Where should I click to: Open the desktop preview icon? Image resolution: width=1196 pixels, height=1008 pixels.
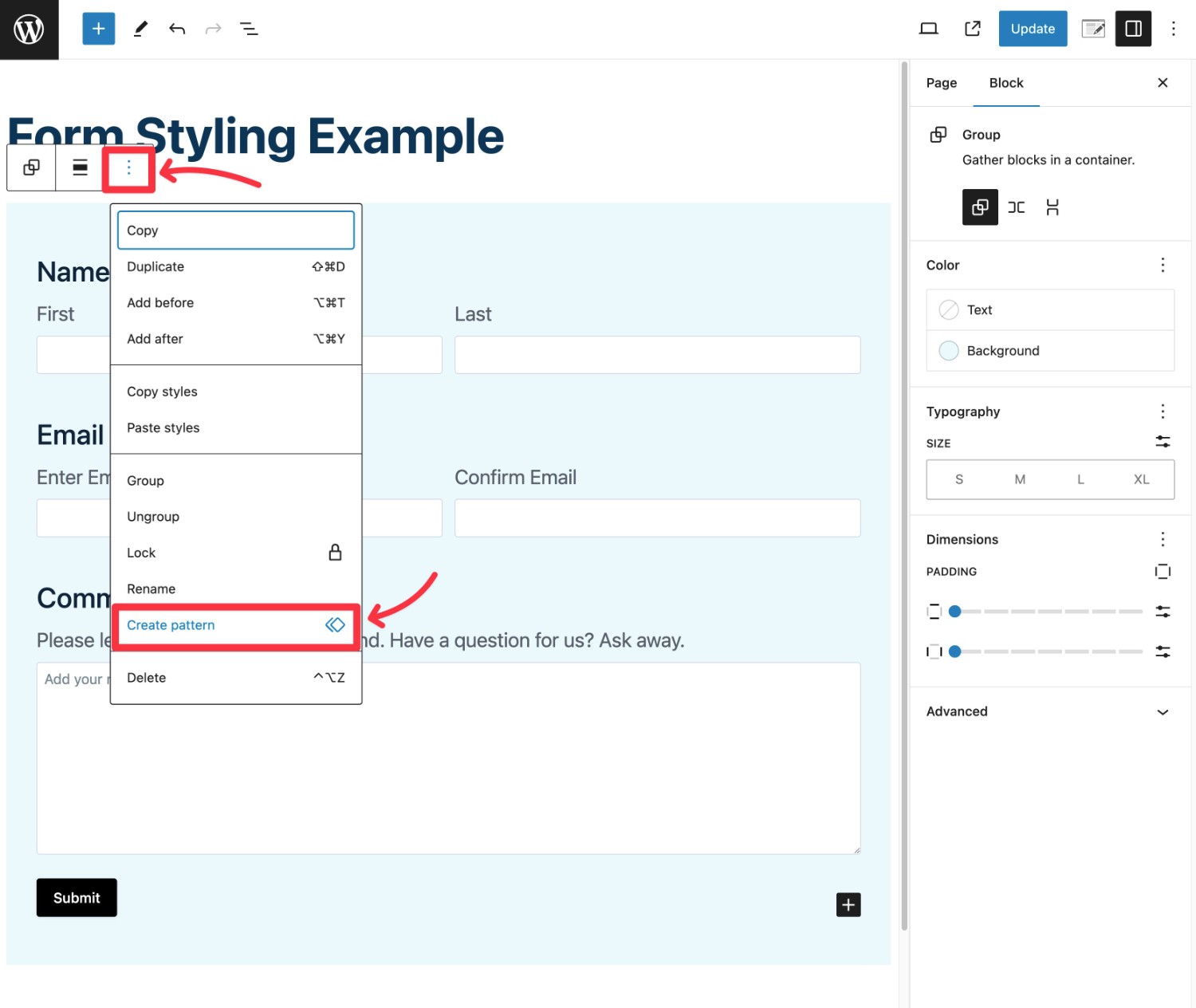click(x=929, y=29)
